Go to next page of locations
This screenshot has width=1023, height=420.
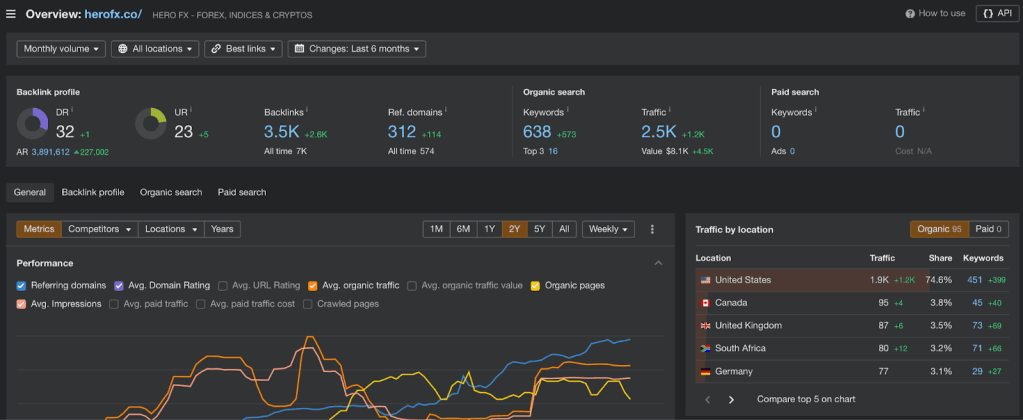(731, 399)
